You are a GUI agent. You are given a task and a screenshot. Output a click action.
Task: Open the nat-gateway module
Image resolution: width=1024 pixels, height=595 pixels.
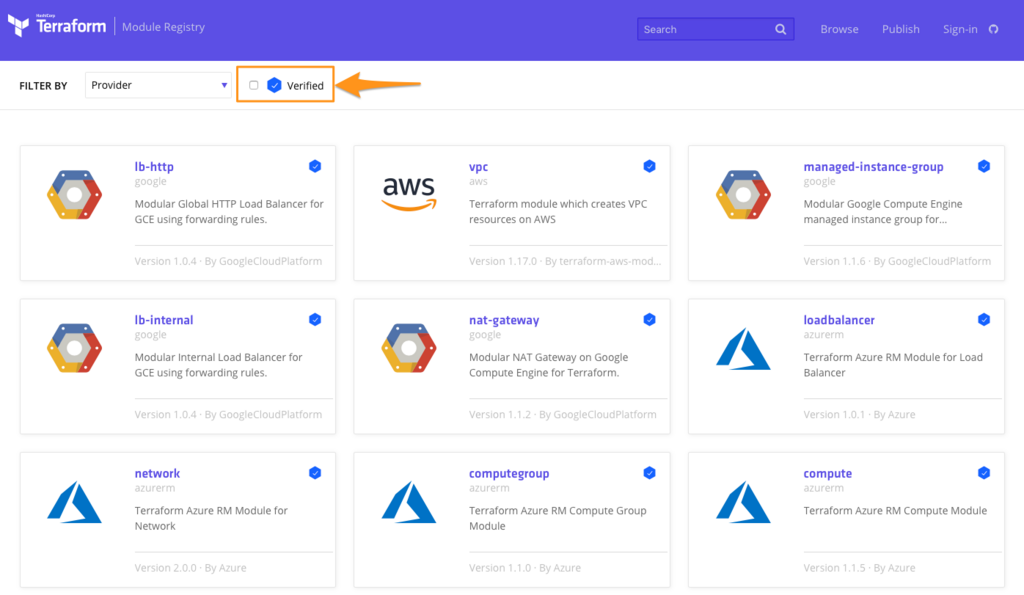(x=504, y=321)
